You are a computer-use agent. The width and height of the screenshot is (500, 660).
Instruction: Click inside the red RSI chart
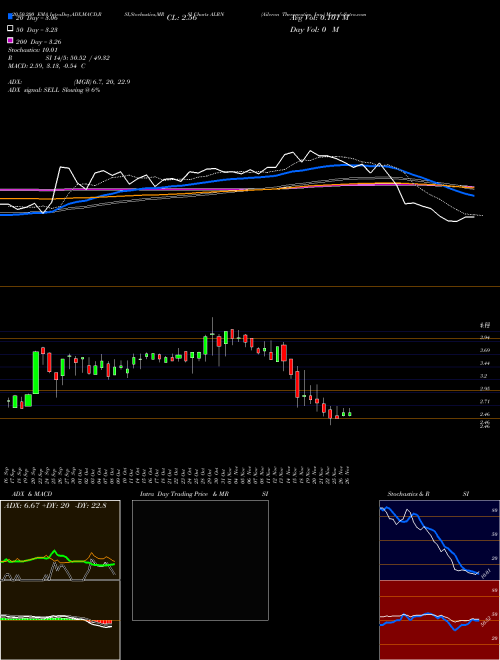(x=439, y=620)
